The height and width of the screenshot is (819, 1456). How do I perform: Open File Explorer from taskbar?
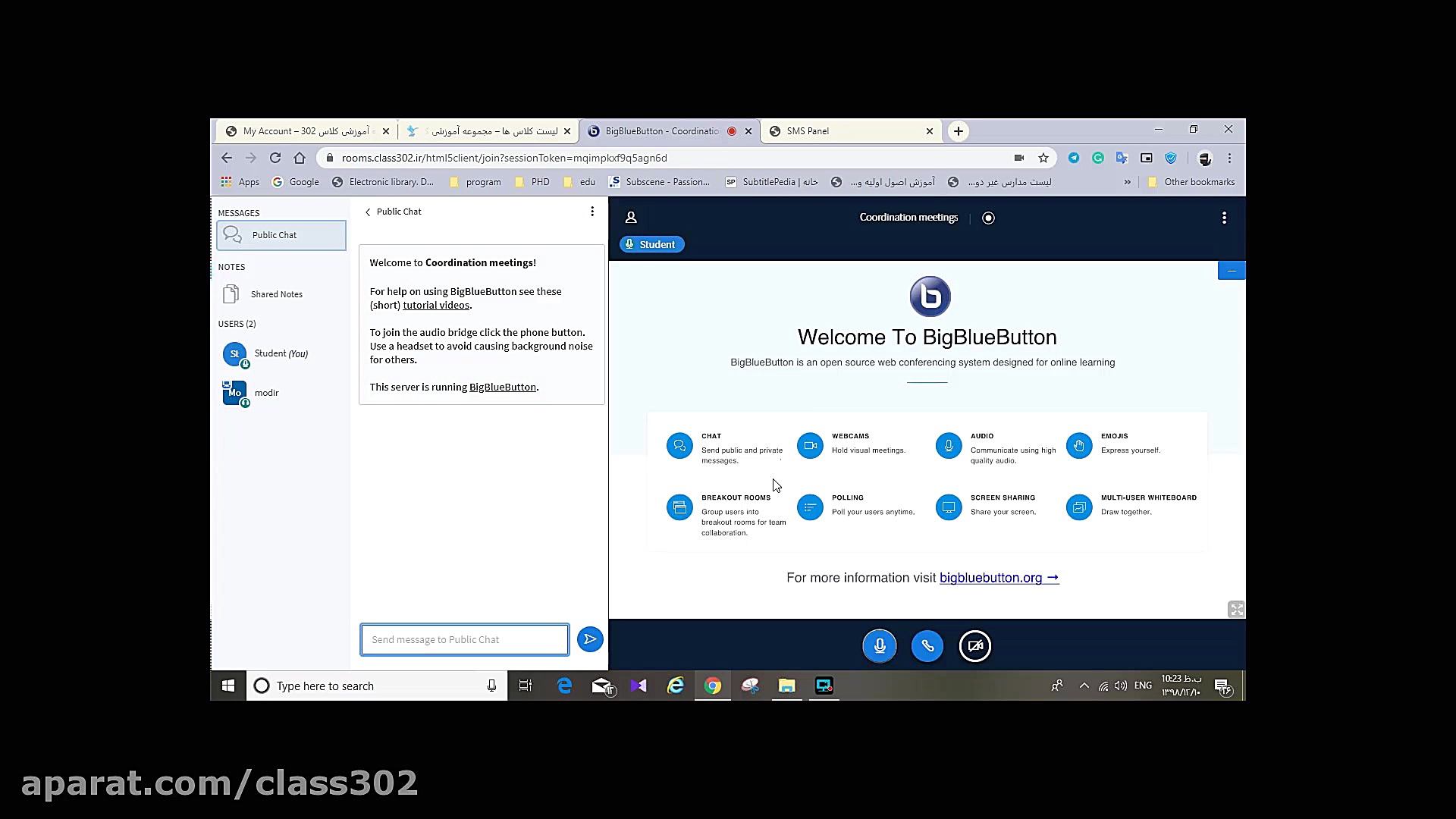[786, 686]
